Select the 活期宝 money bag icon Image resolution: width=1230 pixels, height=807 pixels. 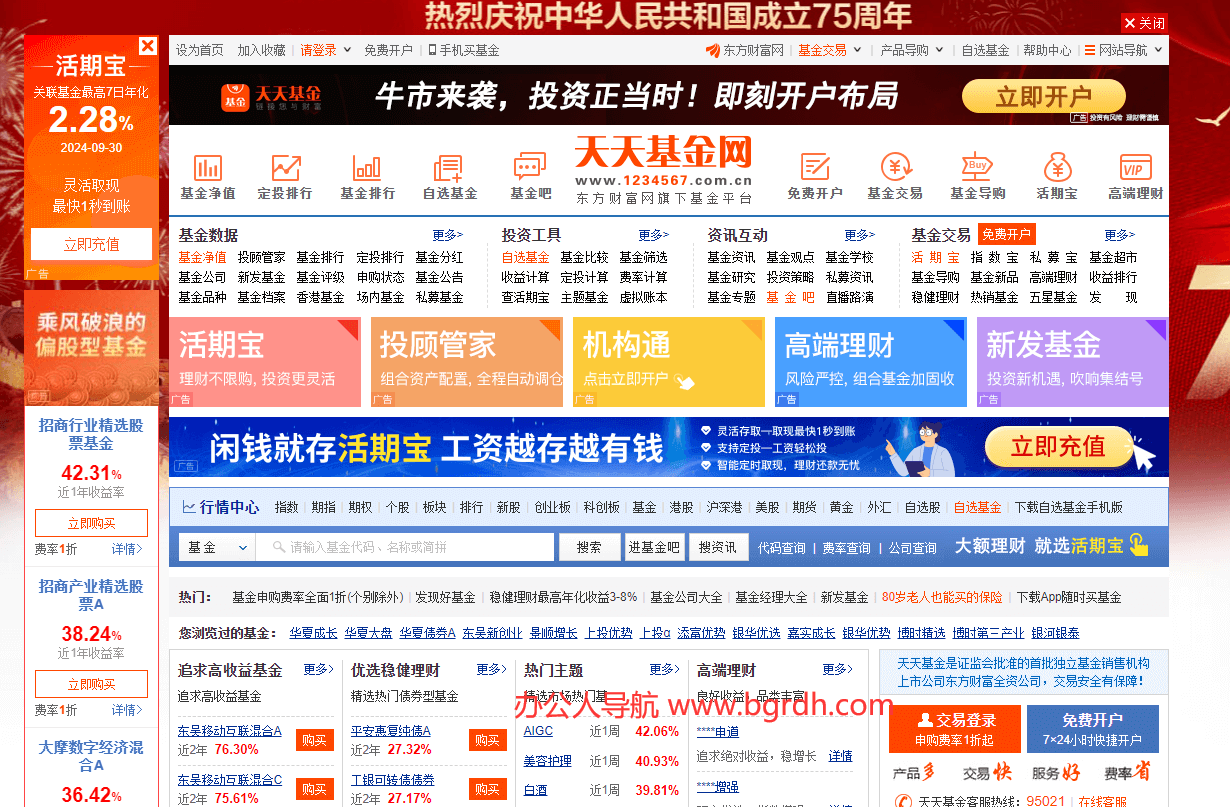(1057, 166)
